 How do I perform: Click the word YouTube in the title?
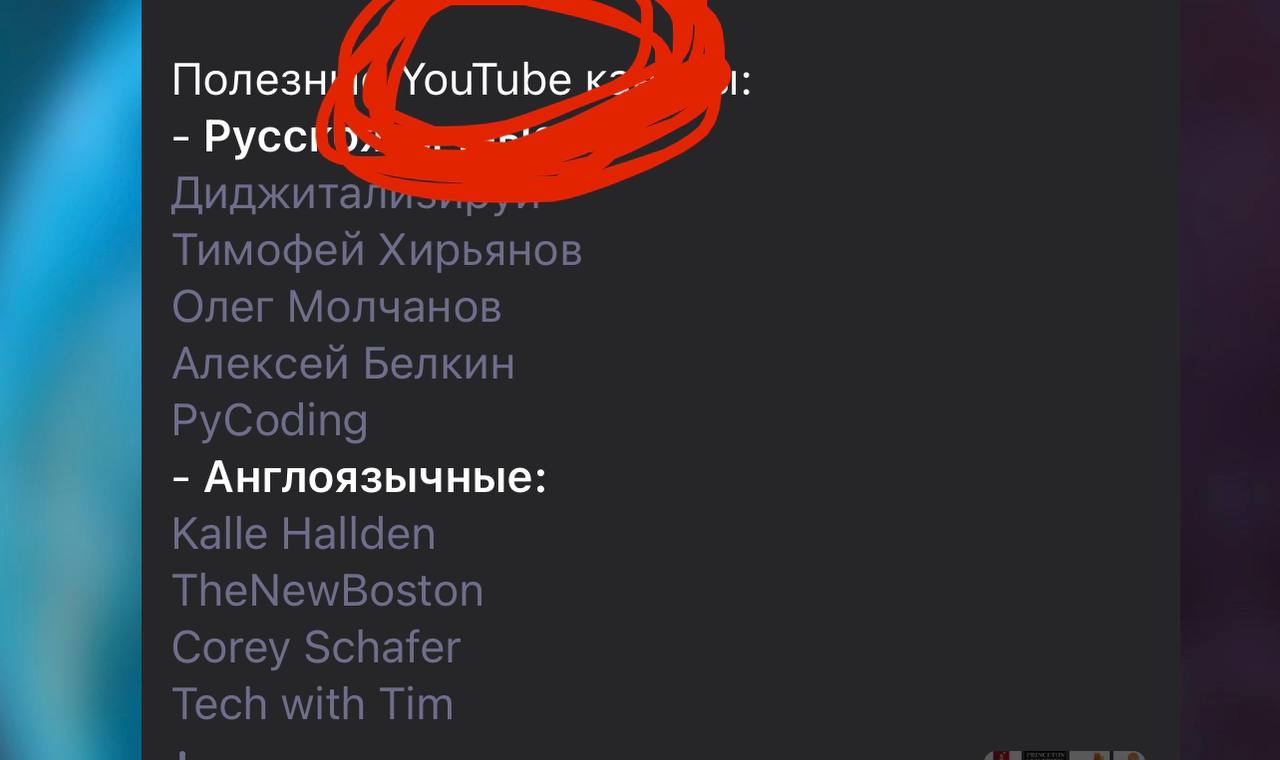[x=486, y=80]
